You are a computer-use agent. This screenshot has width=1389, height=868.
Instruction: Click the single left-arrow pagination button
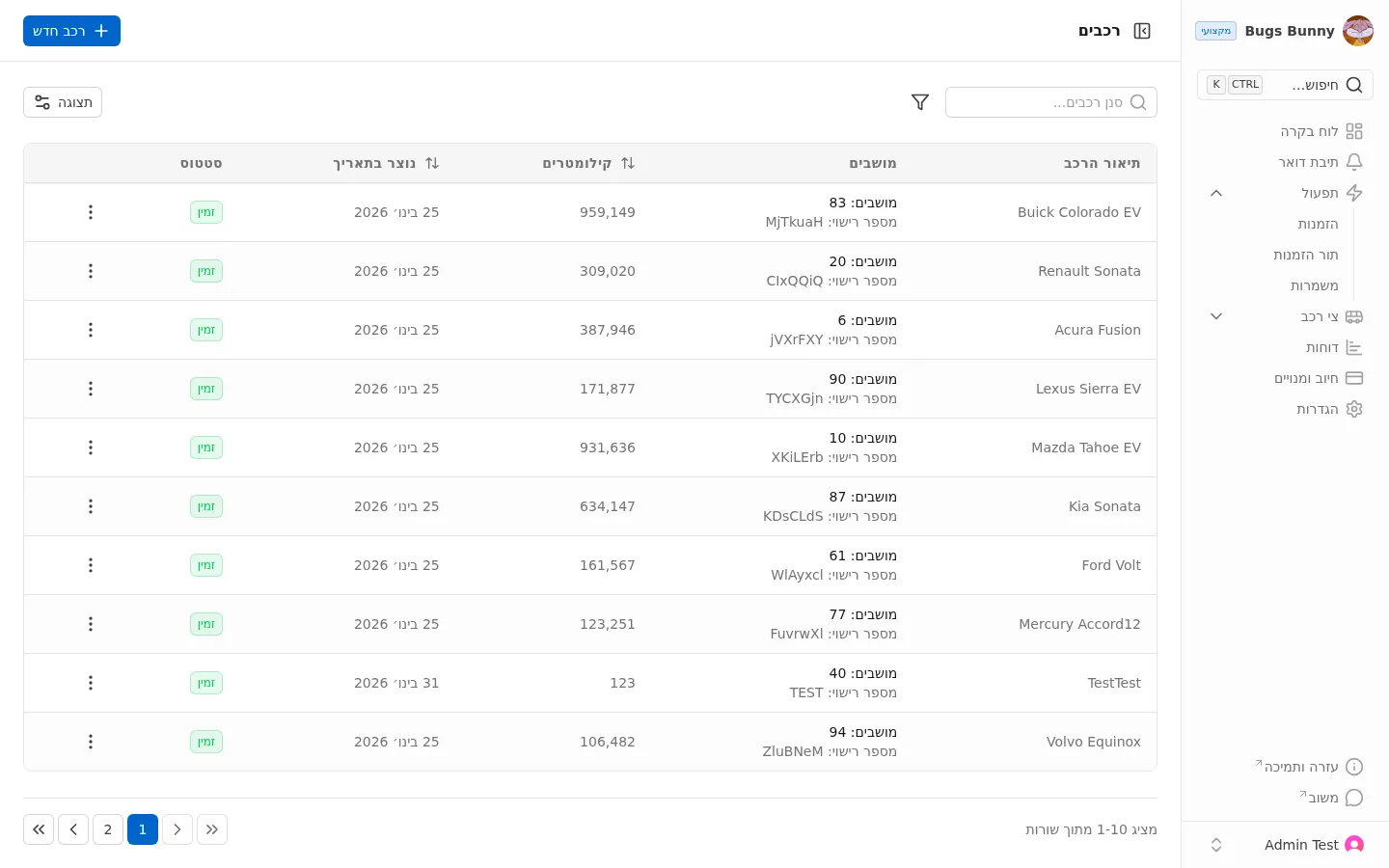[73, 829]
